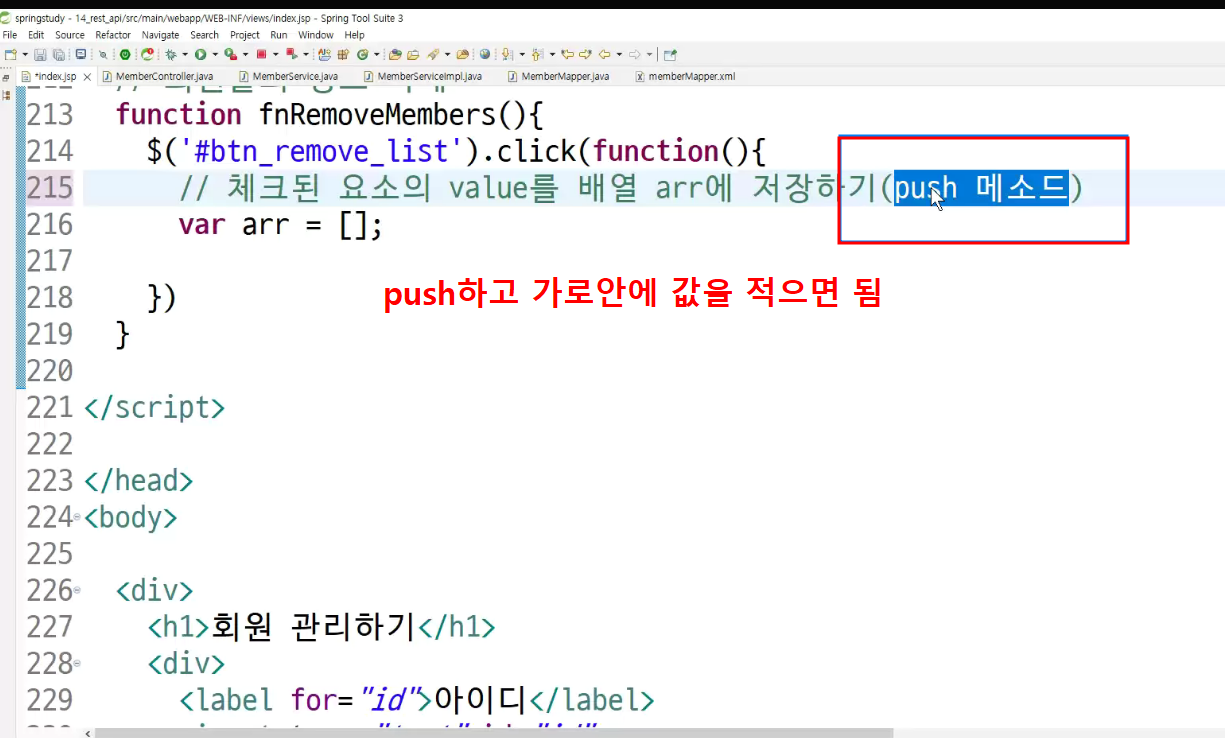Click the restore view icon left of tabs
The image size is (1225, 738).
(6, 76)
